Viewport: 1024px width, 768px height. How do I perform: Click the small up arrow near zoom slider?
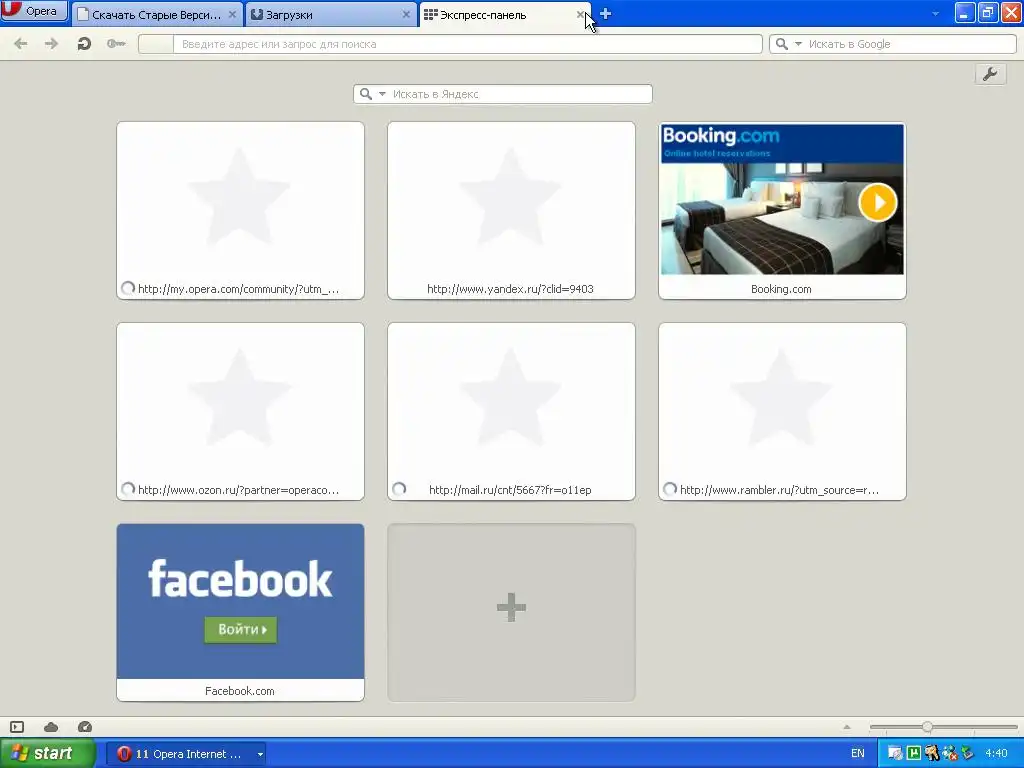click(847, 727)
